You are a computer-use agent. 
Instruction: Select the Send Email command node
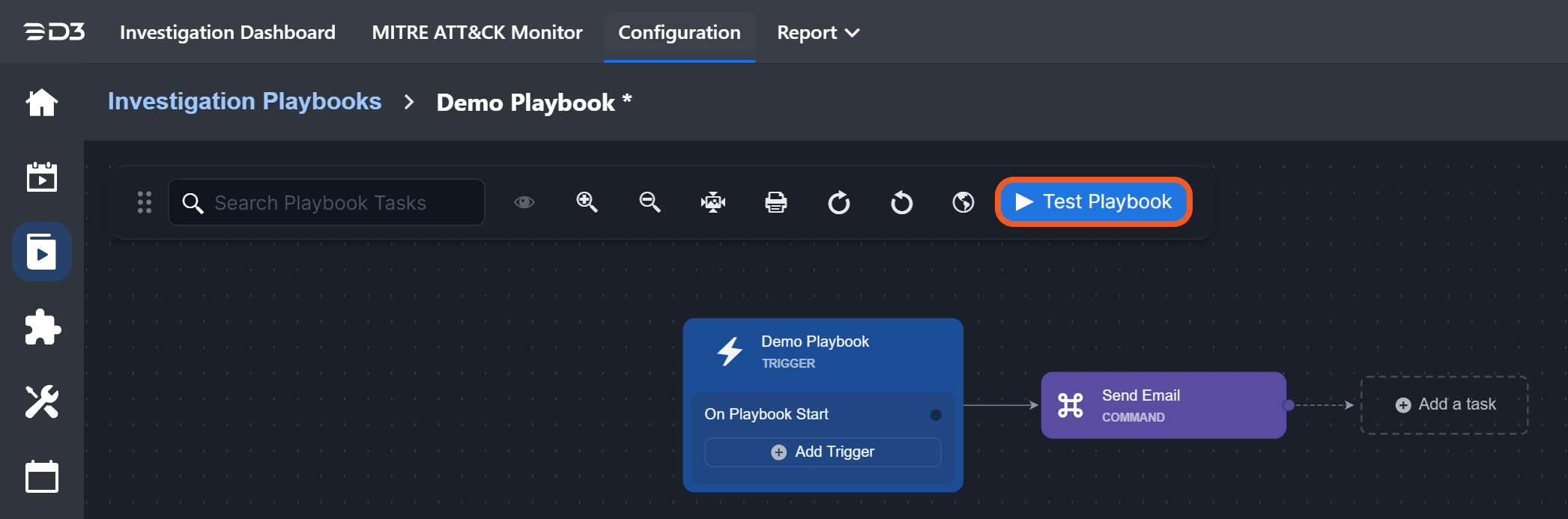click(1163, 405)
